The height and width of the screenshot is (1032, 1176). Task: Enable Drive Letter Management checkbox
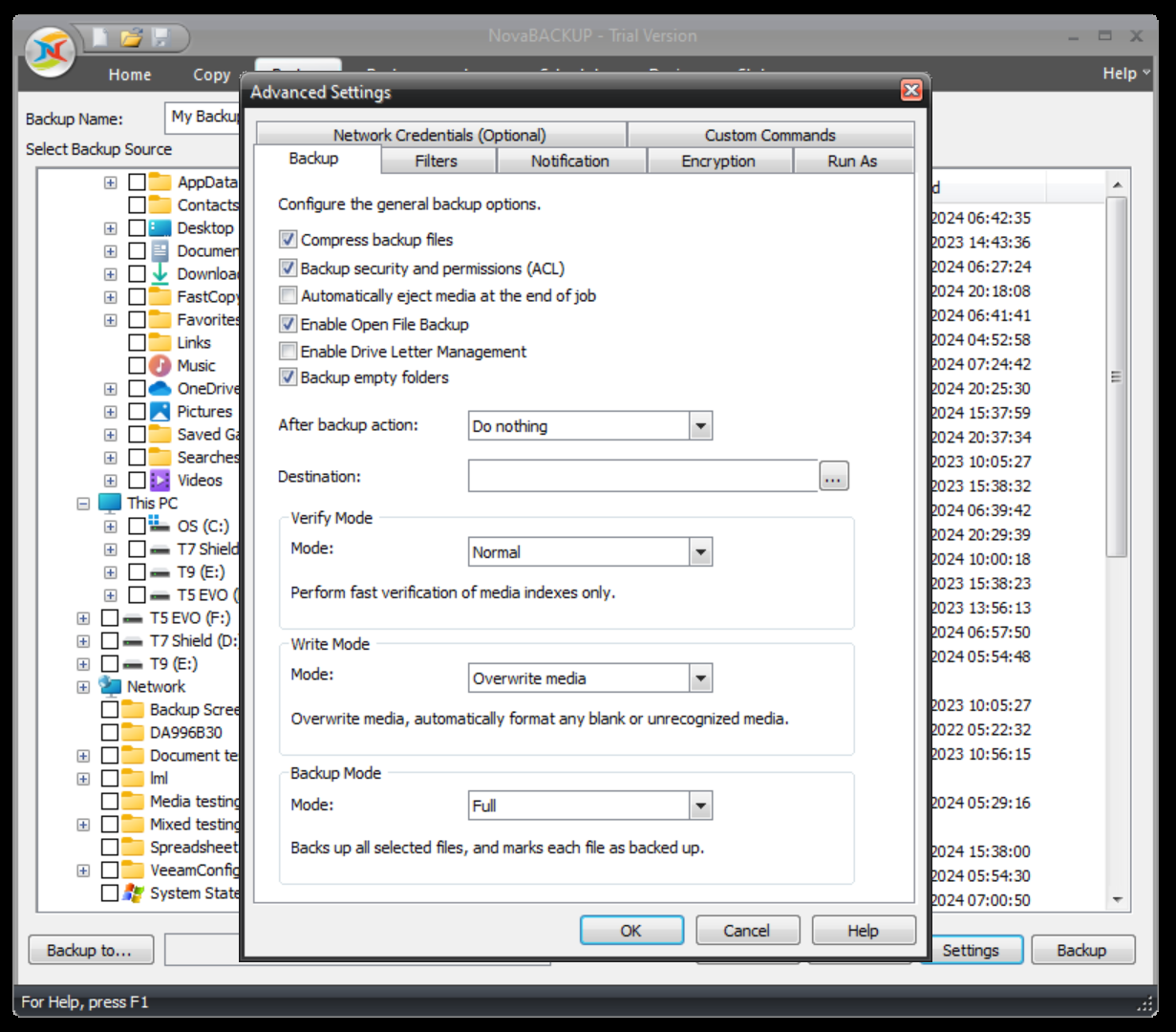(x=288, y=351)
